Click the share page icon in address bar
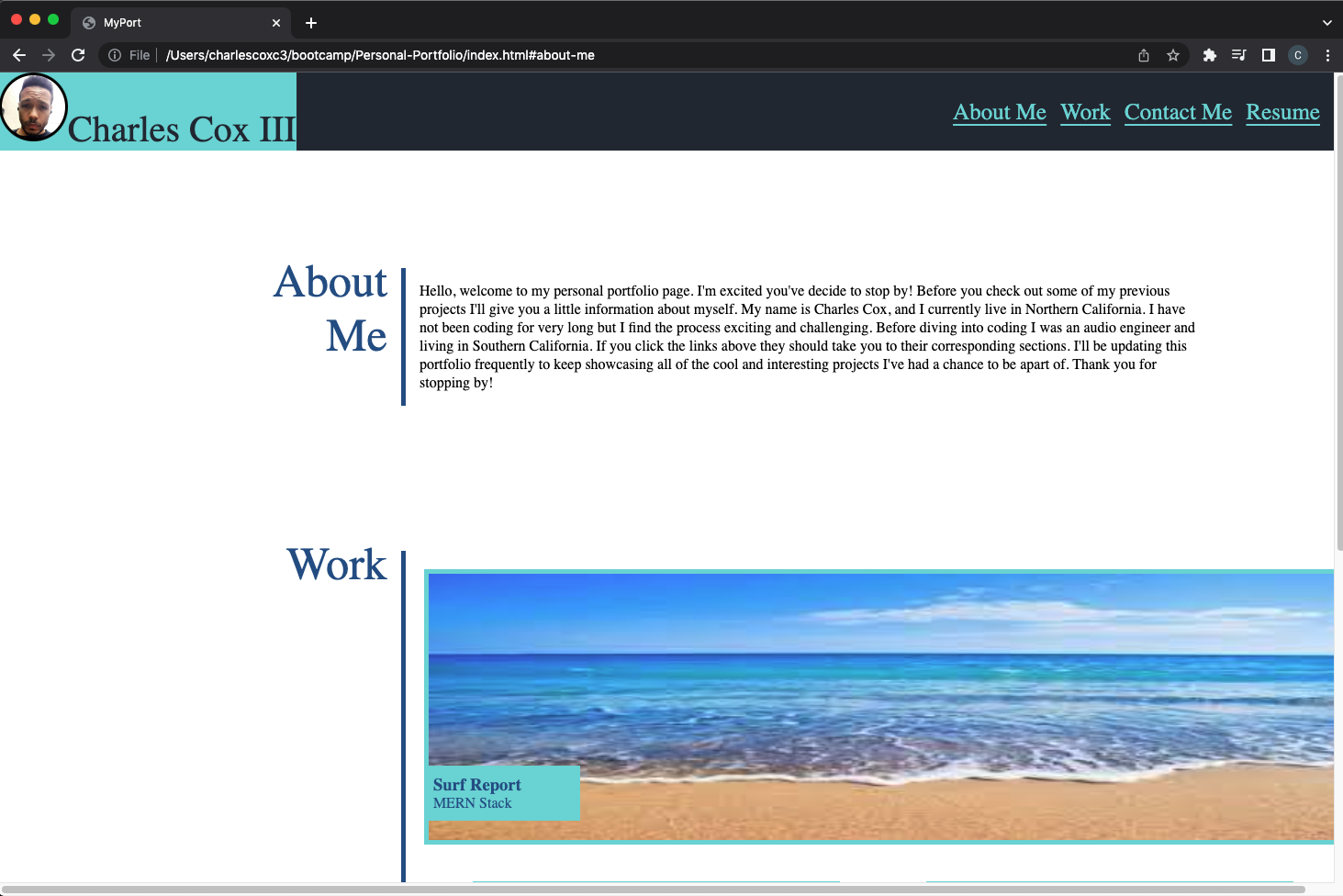Image resolution: width=1343 pixels, height=896 pixels. [x=1144, y=55]
